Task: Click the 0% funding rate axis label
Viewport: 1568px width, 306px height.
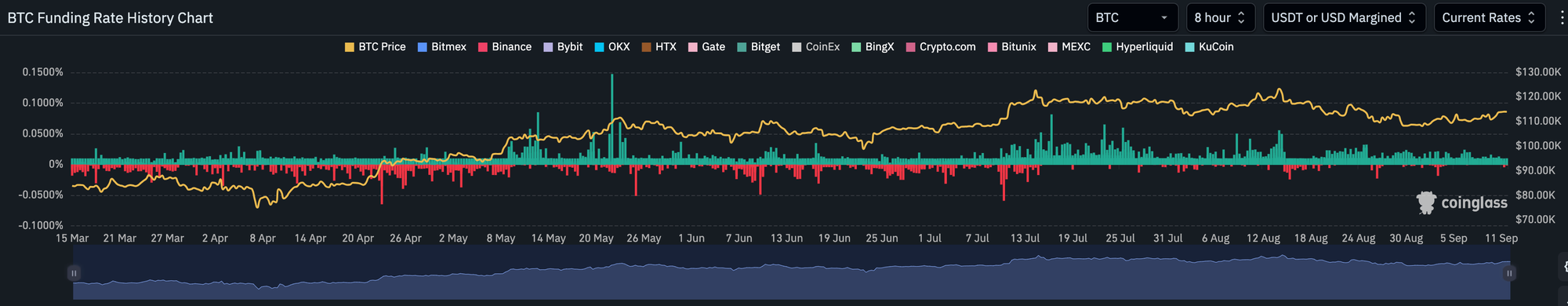Action: click(x=56, y=164)
